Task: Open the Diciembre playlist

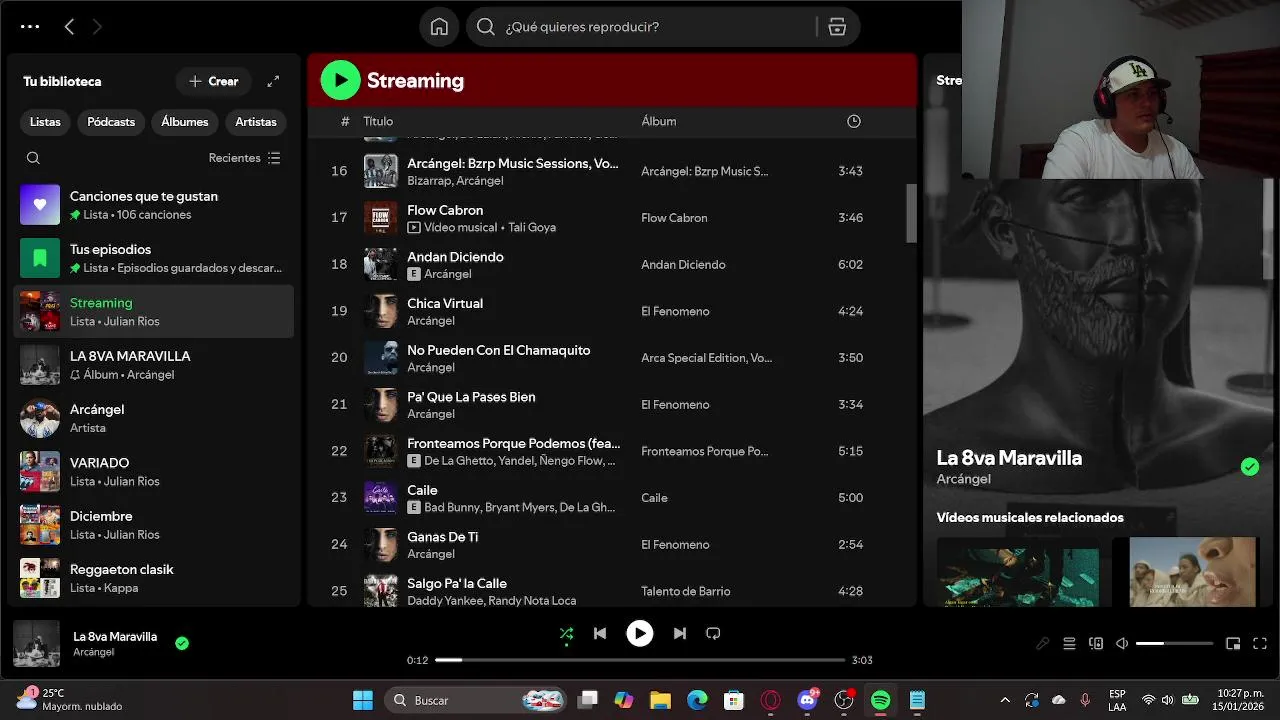Action: click(x=154, y=524)
